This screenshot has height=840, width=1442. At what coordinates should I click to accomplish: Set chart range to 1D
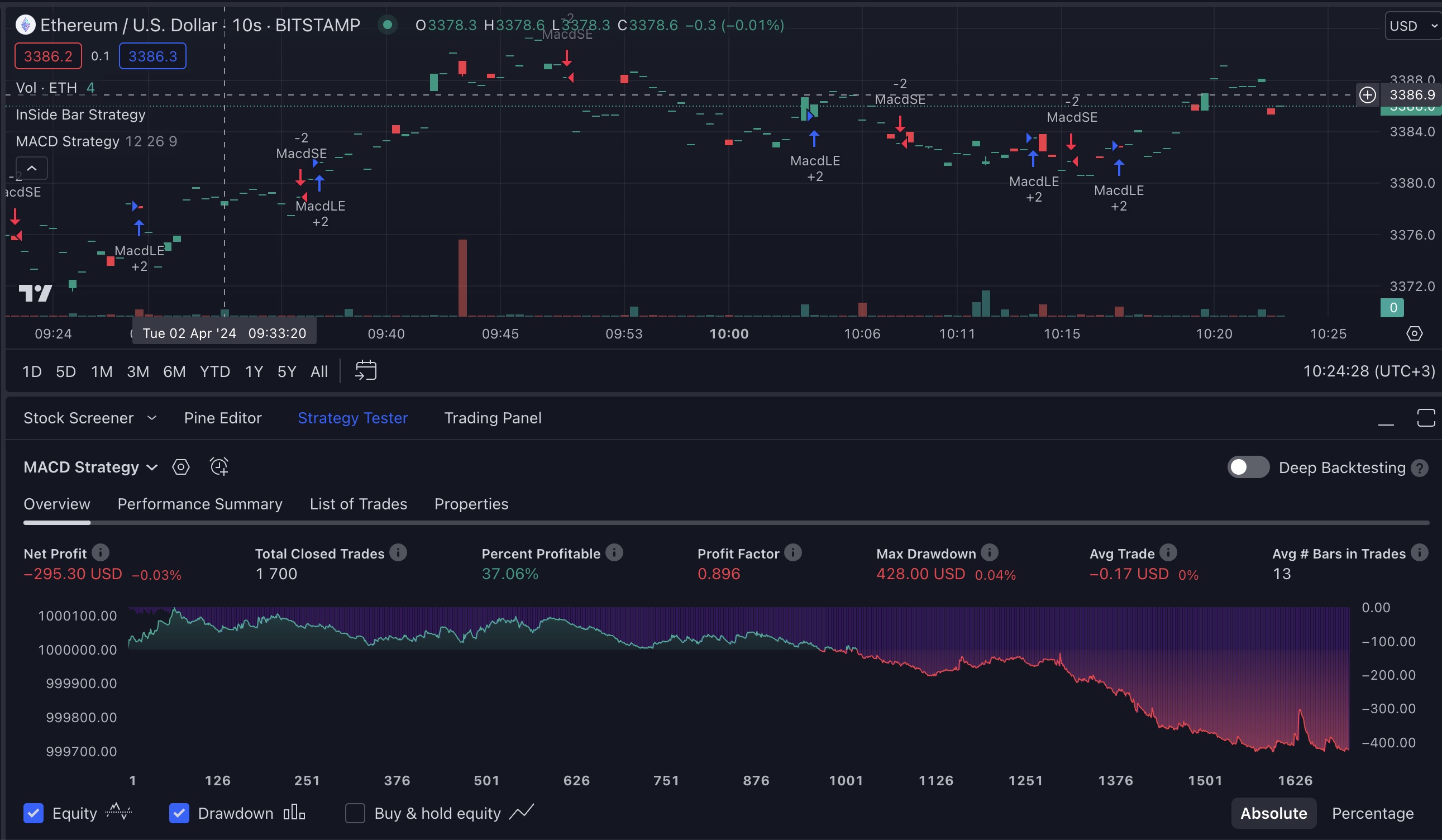click(32, 372)
